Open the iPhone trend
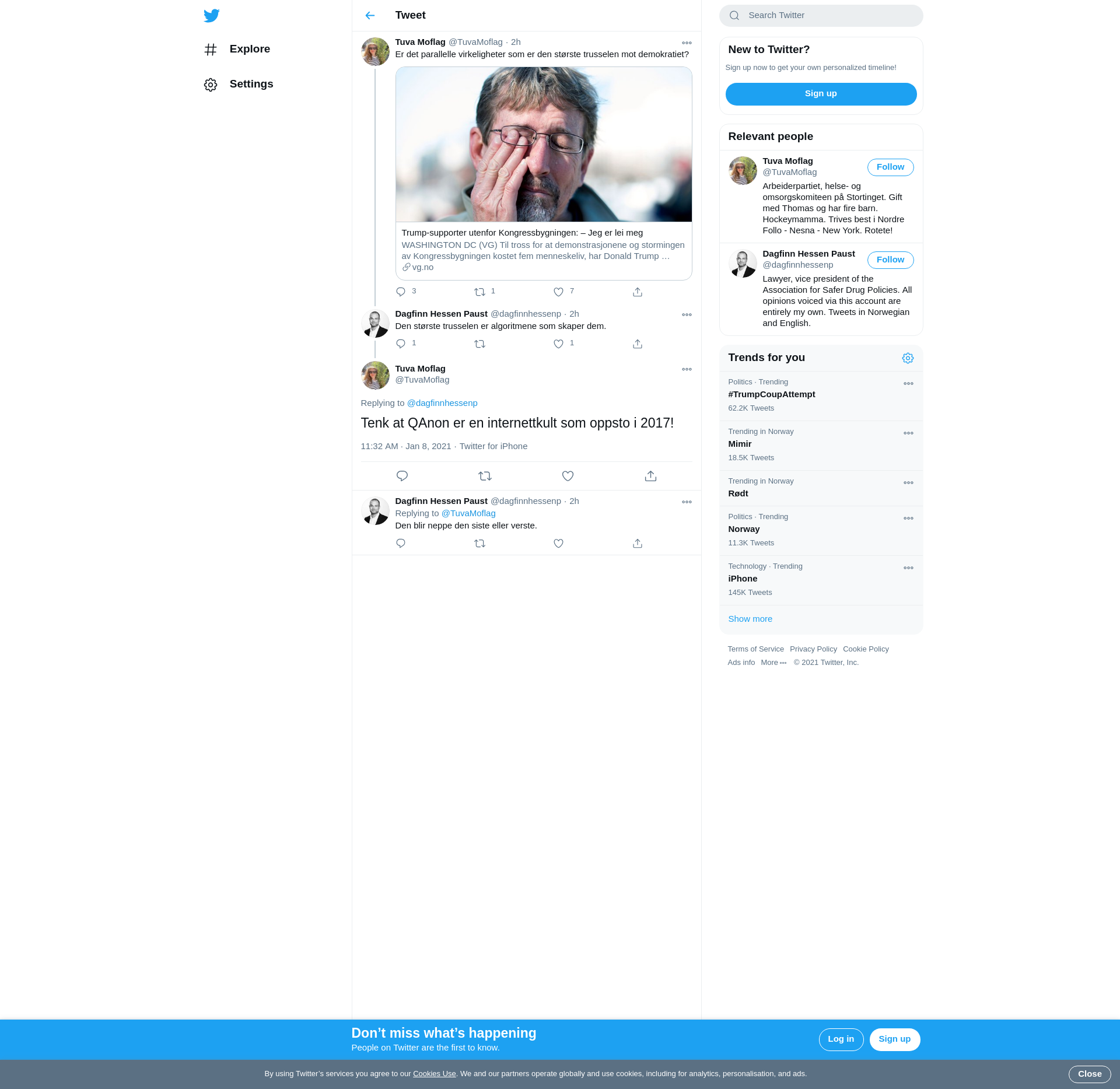1120x1089 pixels. click(x=821, y=580)
